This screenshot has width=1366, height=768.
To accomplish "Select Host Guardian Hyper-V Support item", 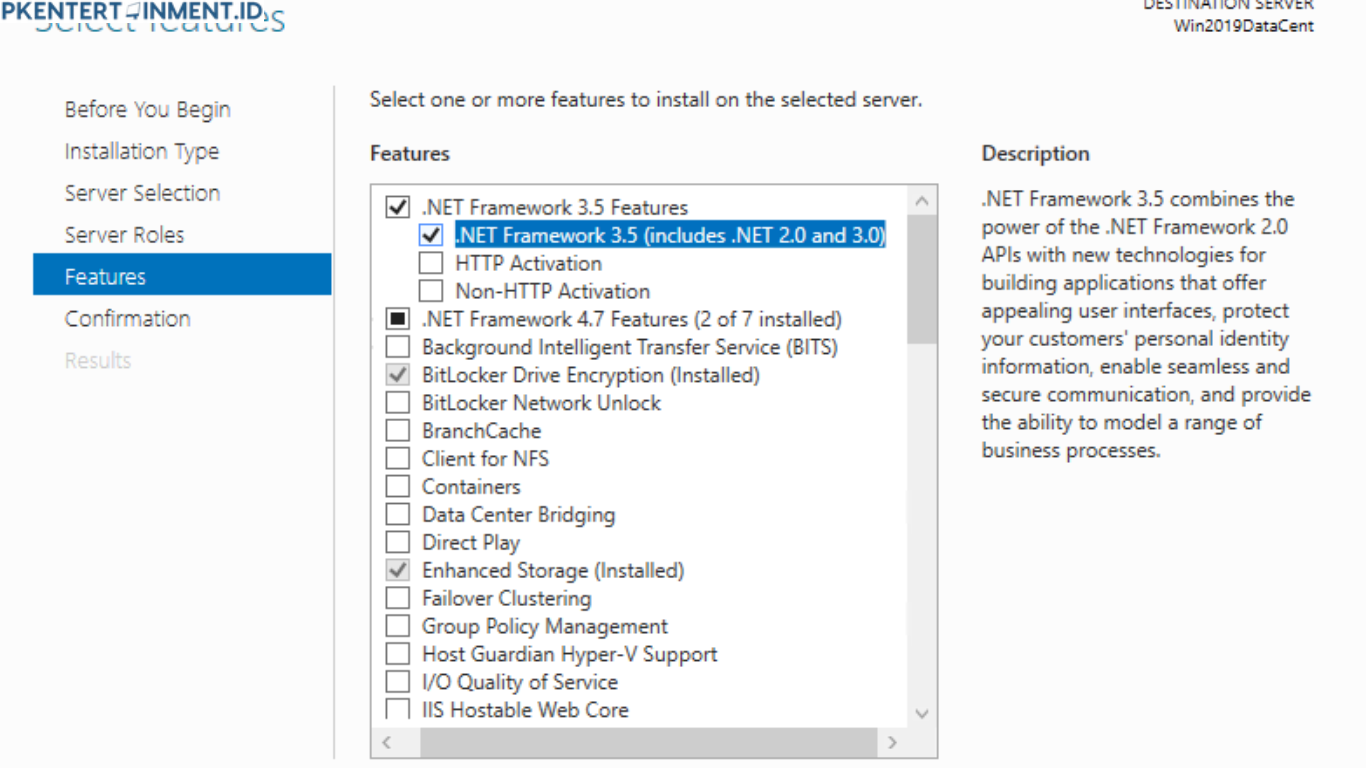I will pyautogui.click(x=569, y=655).
